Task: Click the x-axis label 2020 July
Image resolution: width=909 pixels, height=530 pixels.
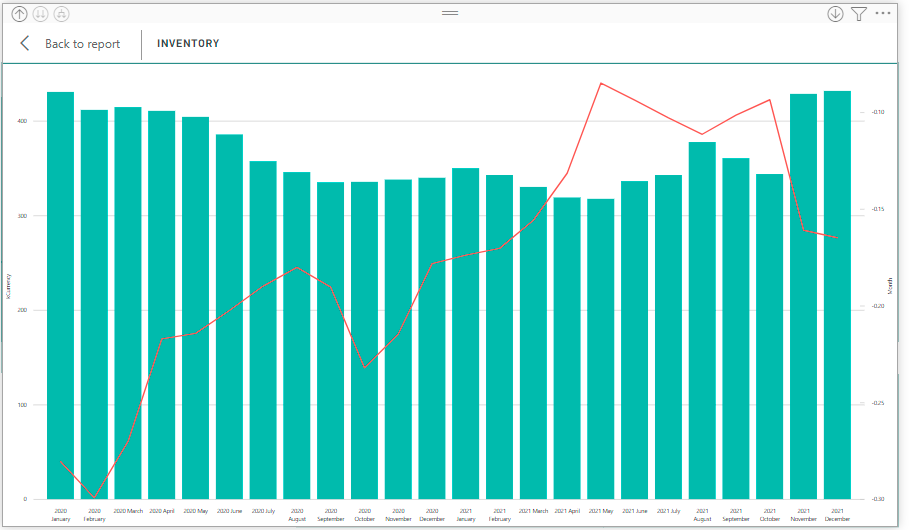Action: [x=263, y=511]
